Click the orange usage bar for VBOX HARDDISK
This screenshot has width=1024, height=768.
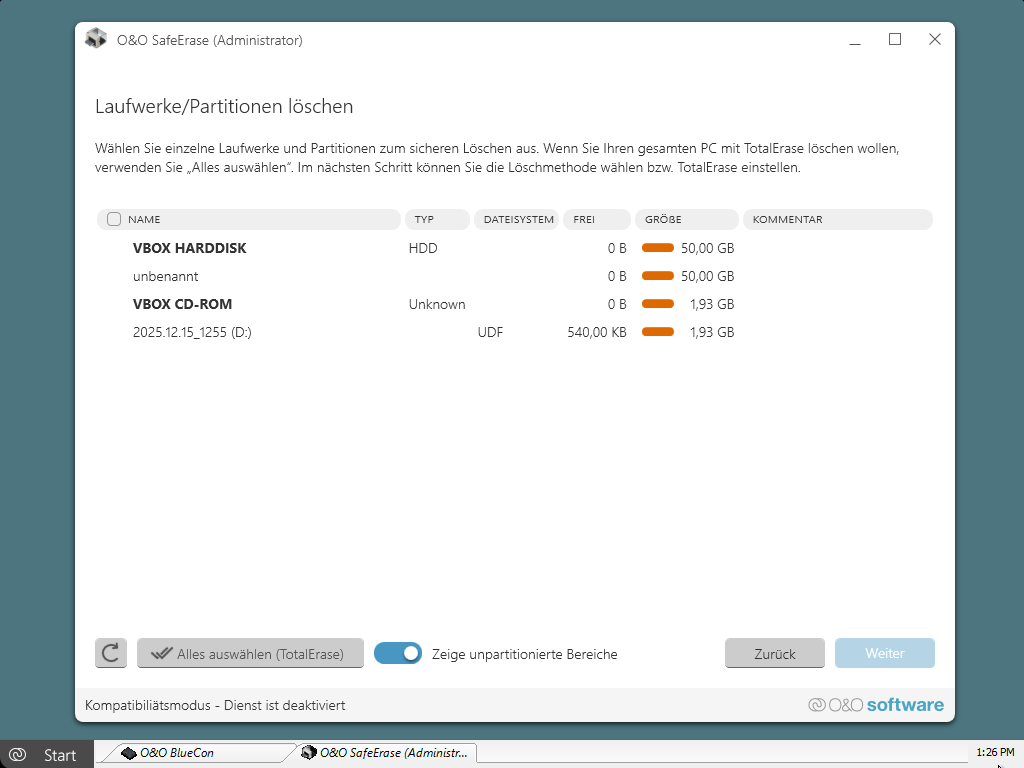(657, 248)
